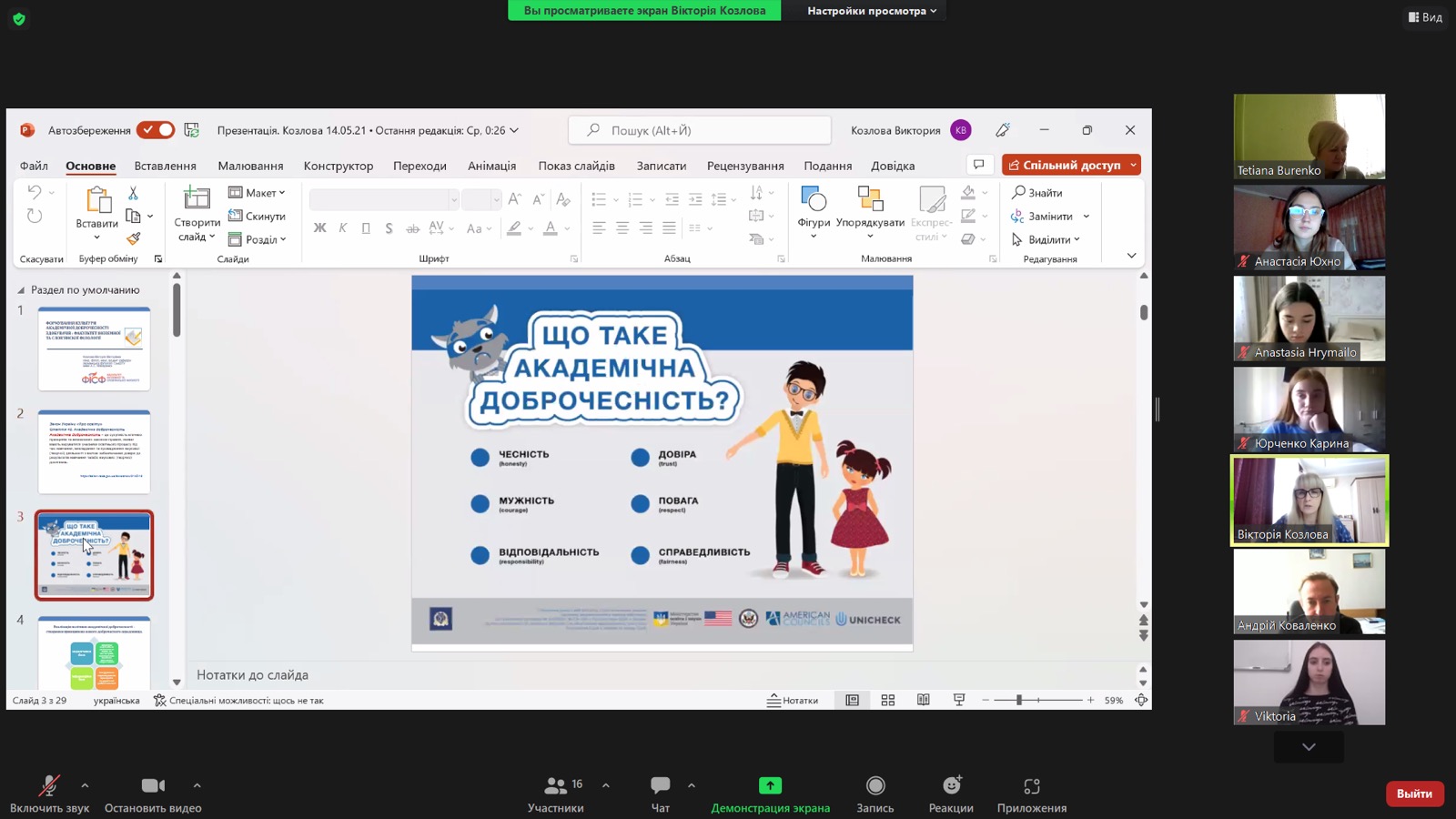Switch to the Вставлення tab

pyautogui.click(x=165, y=166)
